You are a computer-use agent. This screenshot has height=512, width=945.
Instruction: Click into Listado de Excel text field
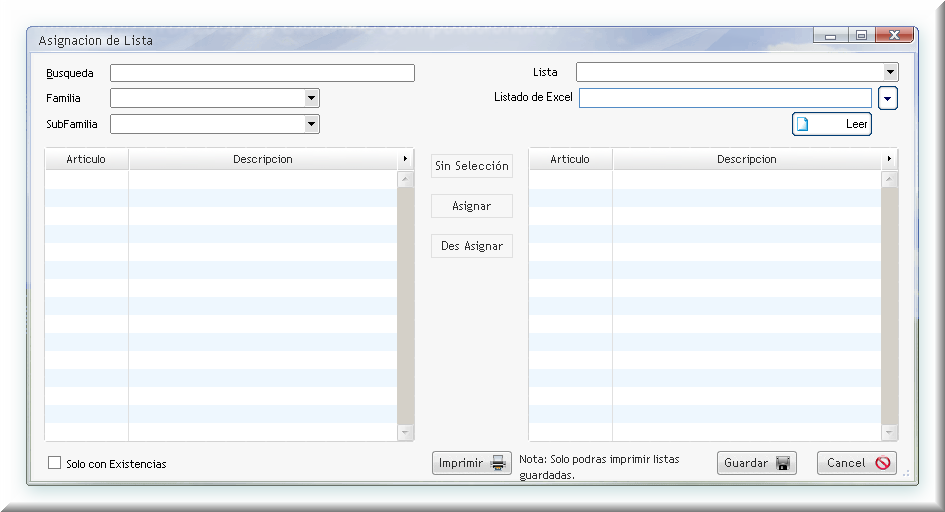pyautogui.click(x=725, y=98)
